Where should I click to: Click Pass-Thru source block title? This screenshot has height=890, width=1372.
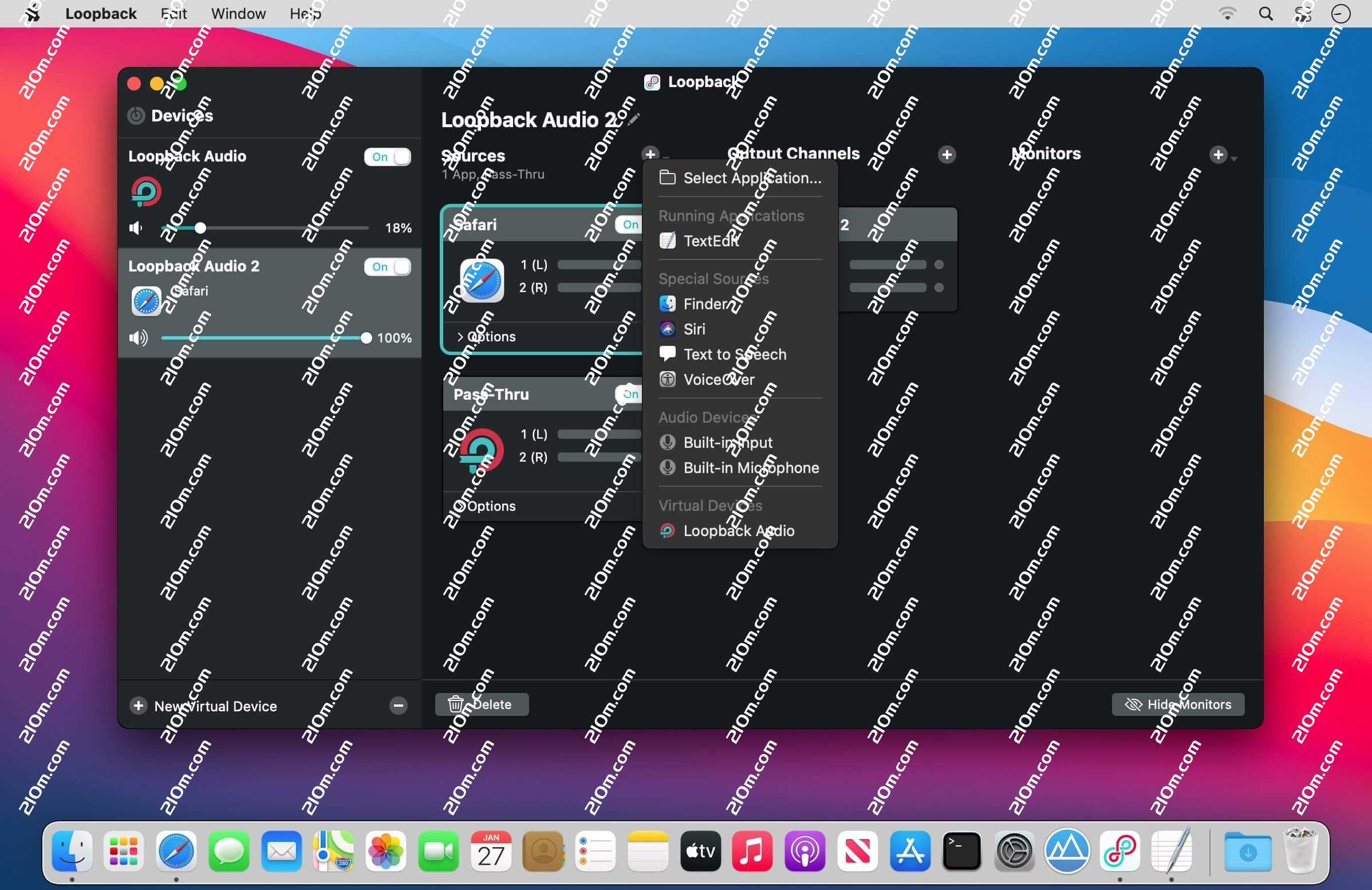491,394
